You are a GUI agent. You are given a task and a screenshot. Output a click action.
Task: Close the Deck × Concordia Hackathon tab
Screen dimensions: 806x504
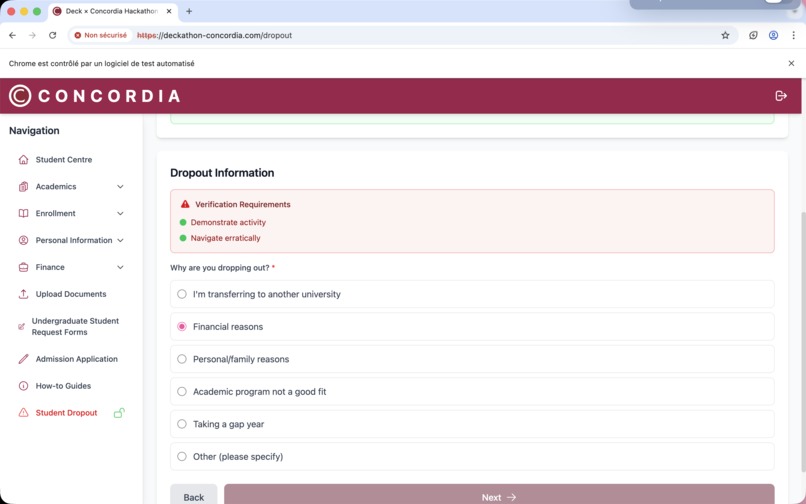coord(169,11)
